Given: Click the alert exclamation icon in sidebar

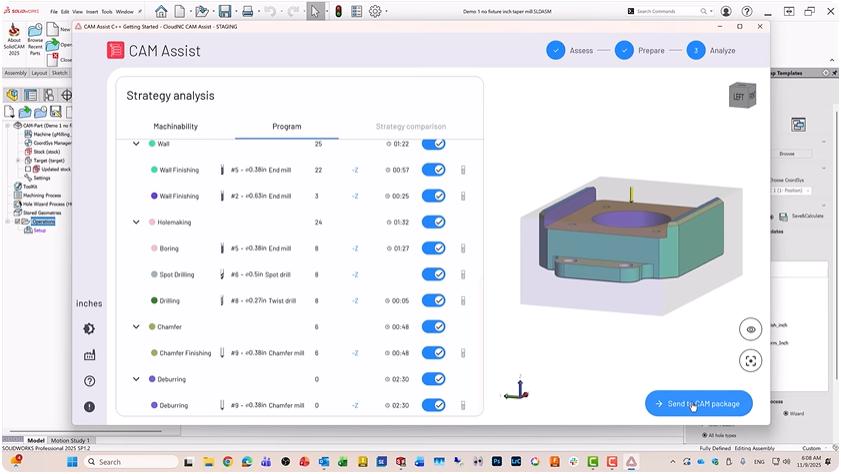Looking at the screenshot, I should tap(89, 407).
